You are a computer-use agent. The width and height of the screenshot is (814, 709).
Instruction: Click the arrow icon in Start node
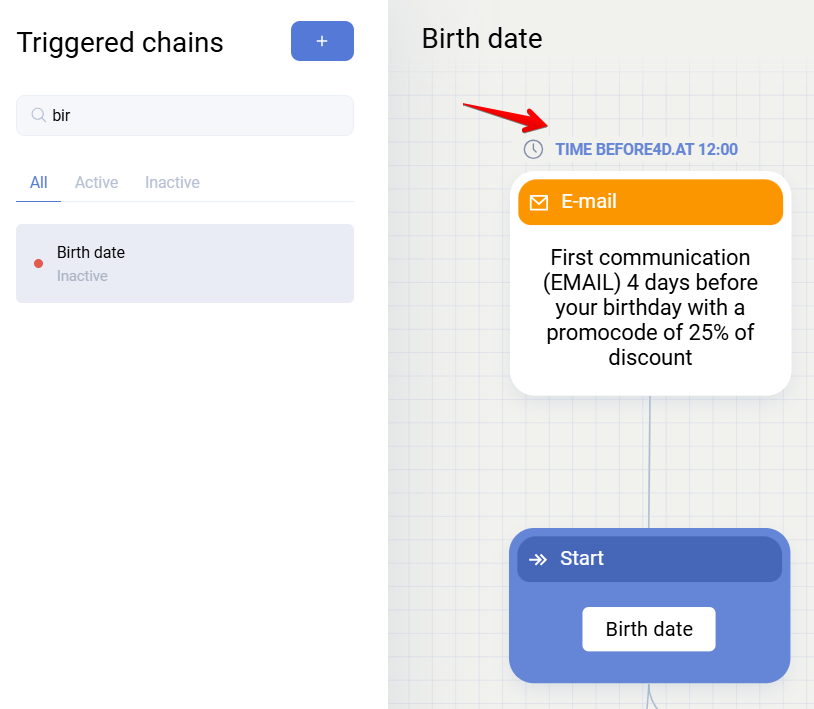(x=538, y=559)
